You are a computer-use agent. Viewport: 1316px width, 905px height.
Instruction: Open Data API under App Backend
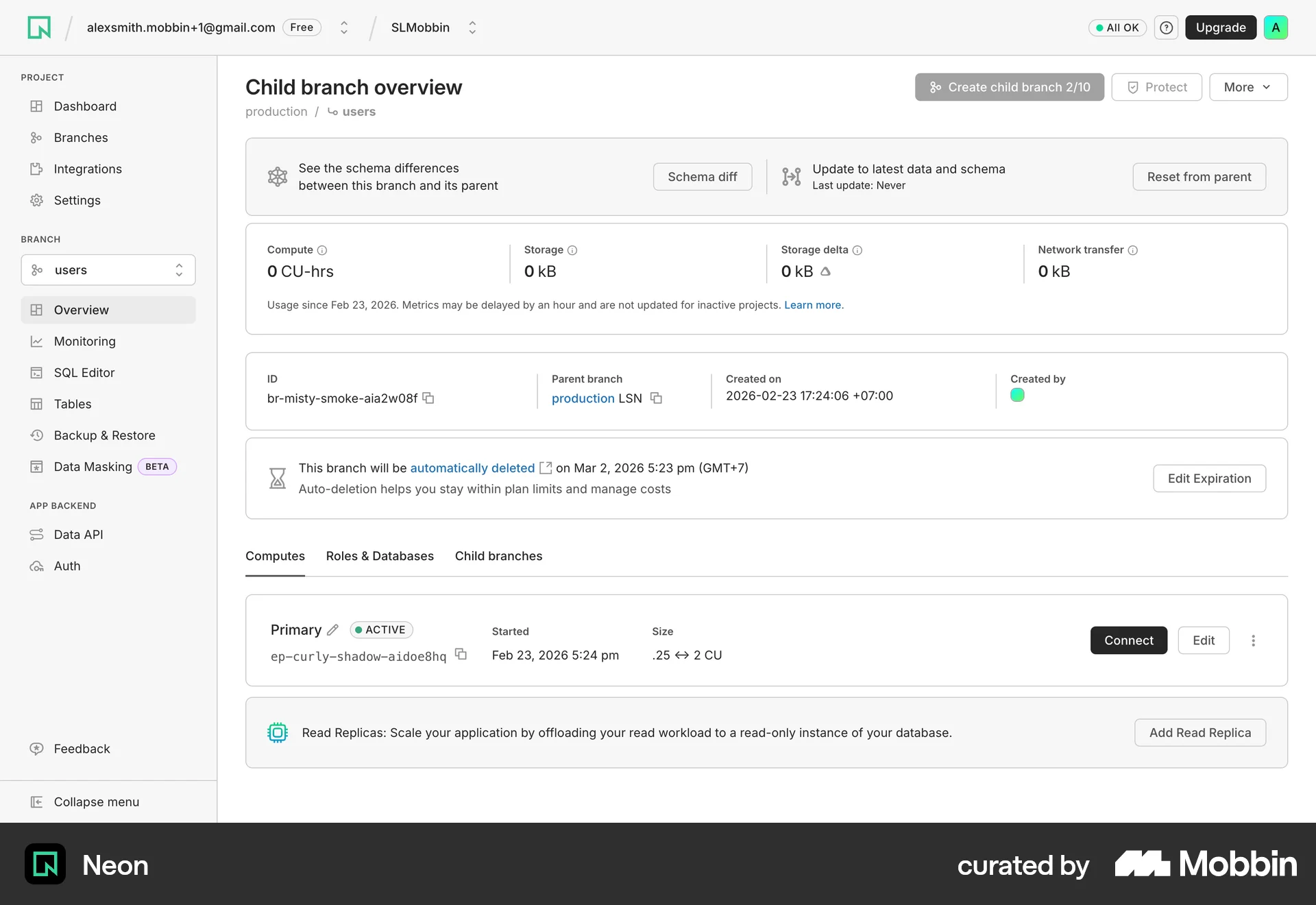coord(108,535)
